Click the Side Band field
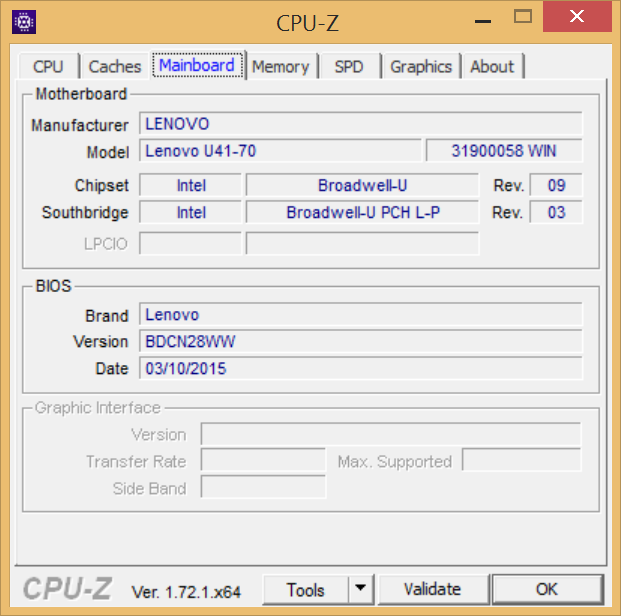621x616 pixels. point(263,487)
